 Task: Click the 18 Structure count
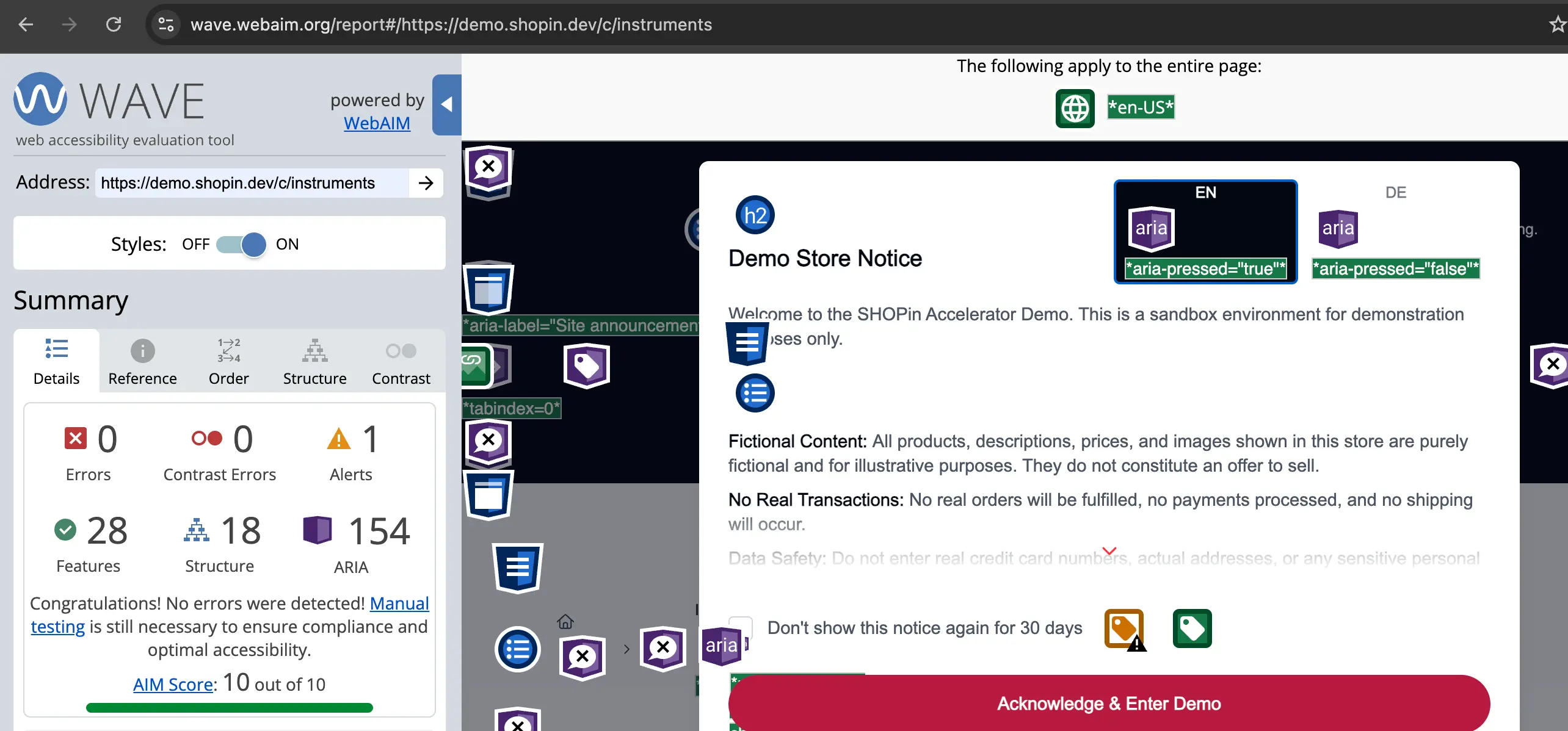[241, 530]
